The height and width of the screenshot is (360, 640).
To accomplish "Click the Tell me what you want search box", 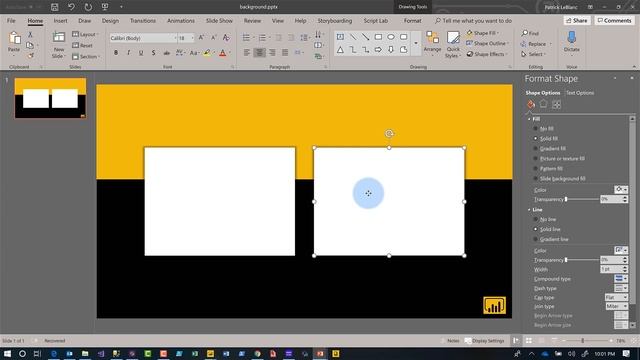I will (473, 20).
